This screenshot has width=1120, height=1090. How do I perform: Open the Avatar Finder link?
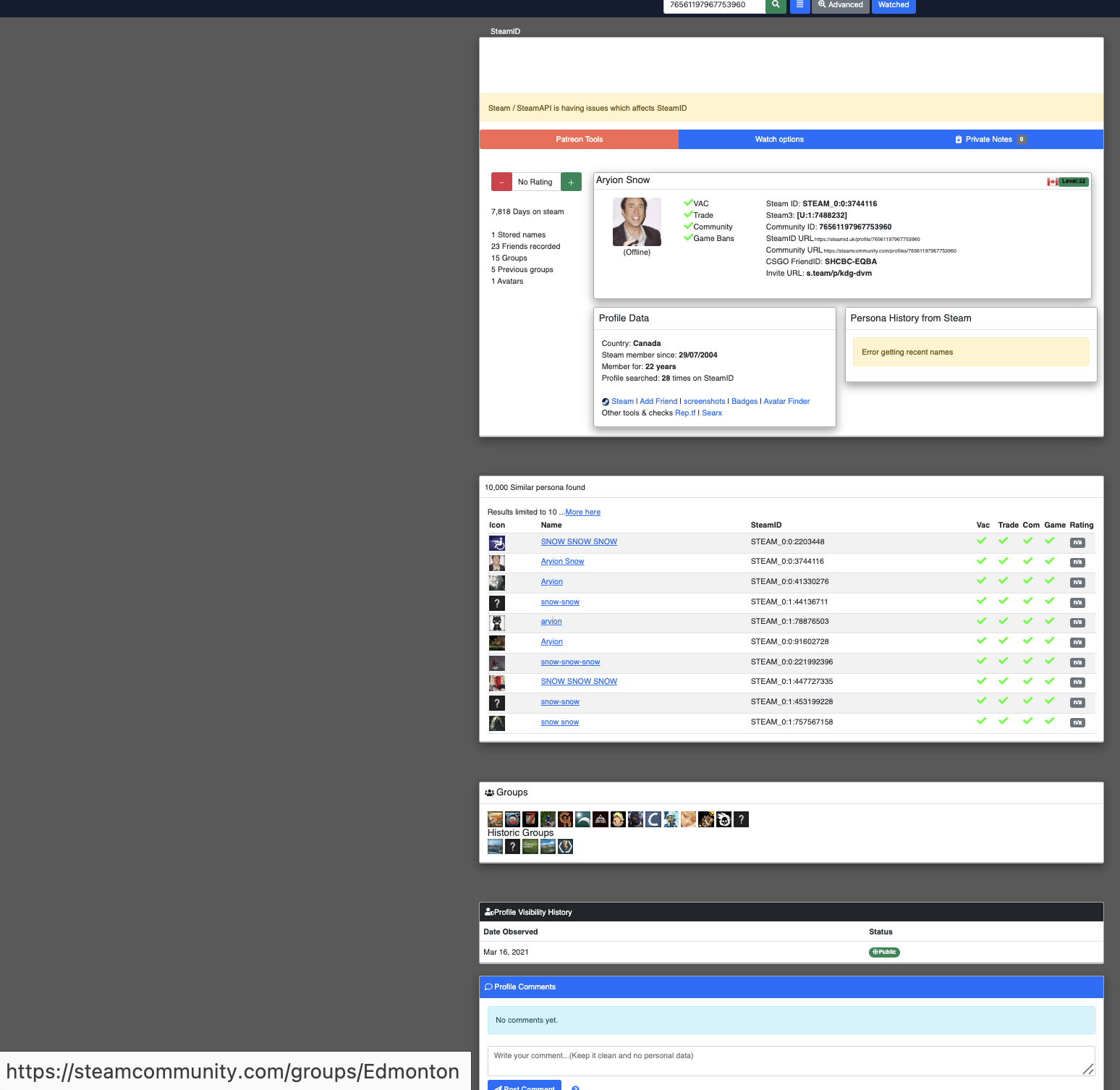(x=786, y=402)
